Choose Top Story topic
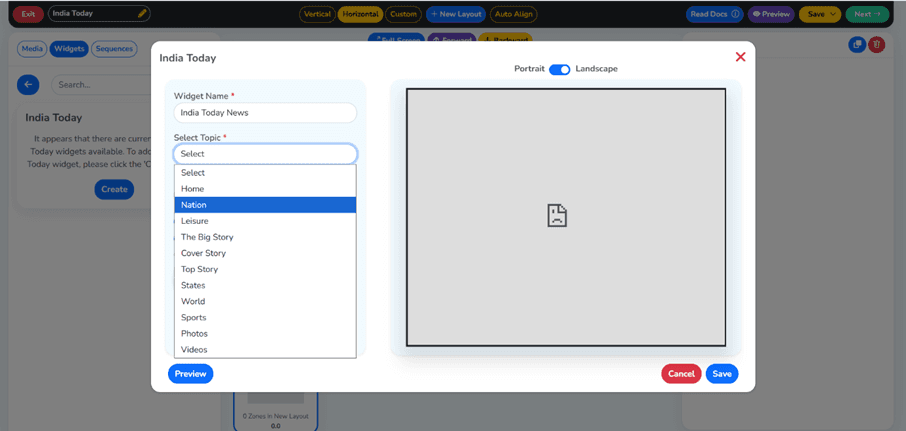 [265, 269]
